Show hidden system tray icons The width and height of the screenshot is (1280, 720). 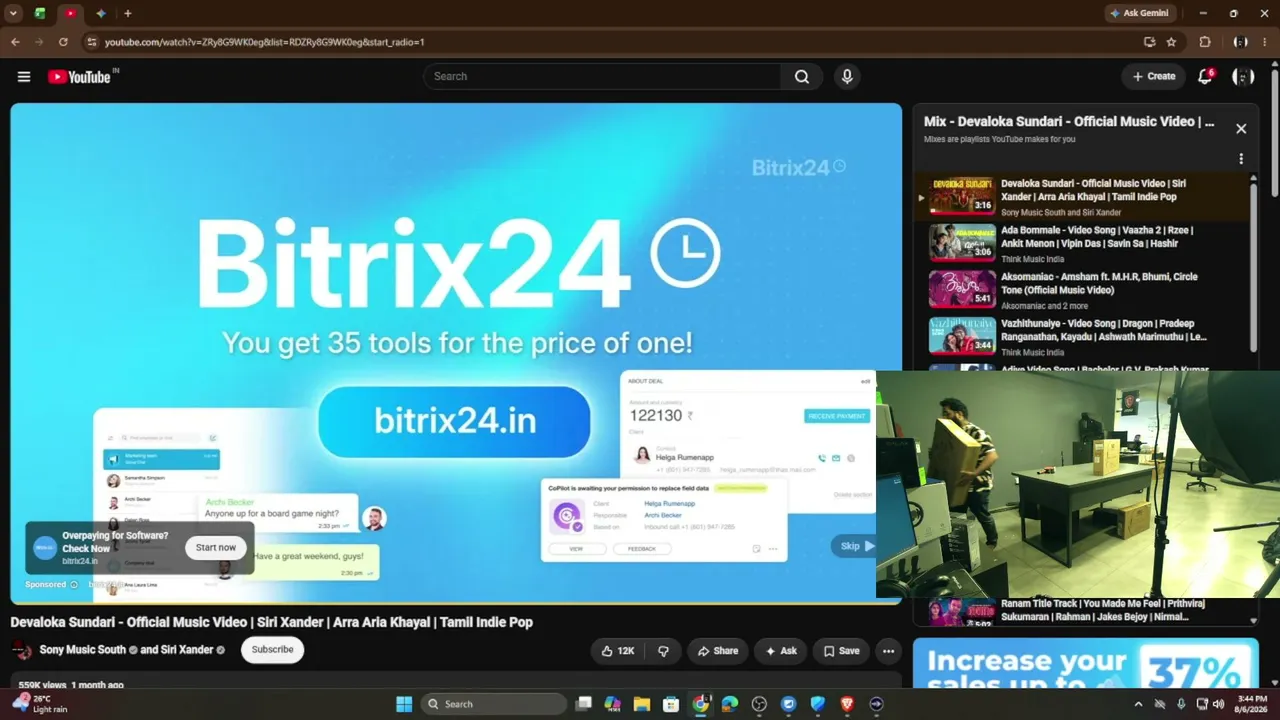tap(1138, 704)
